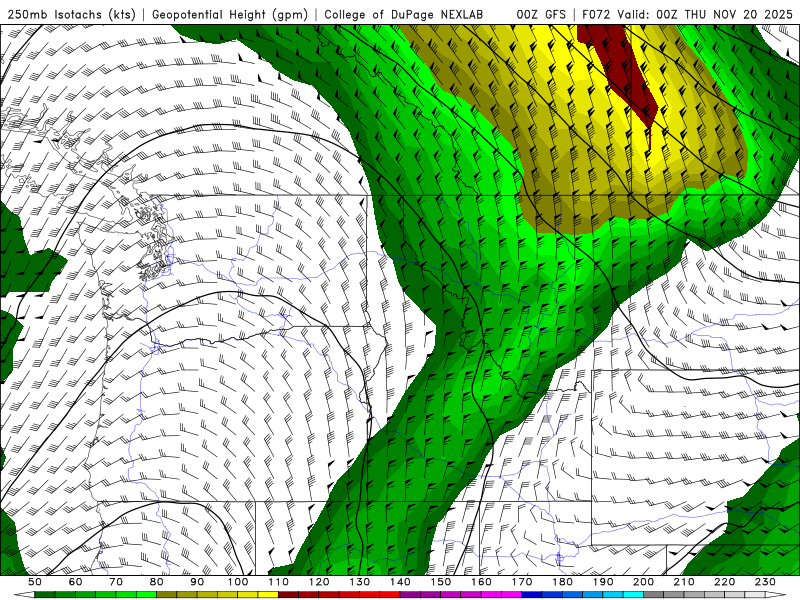This screenshot has width=800, height=600.
Task: Click the "College of DuPage NEXLAB" credit text
Action: [403, 14]
